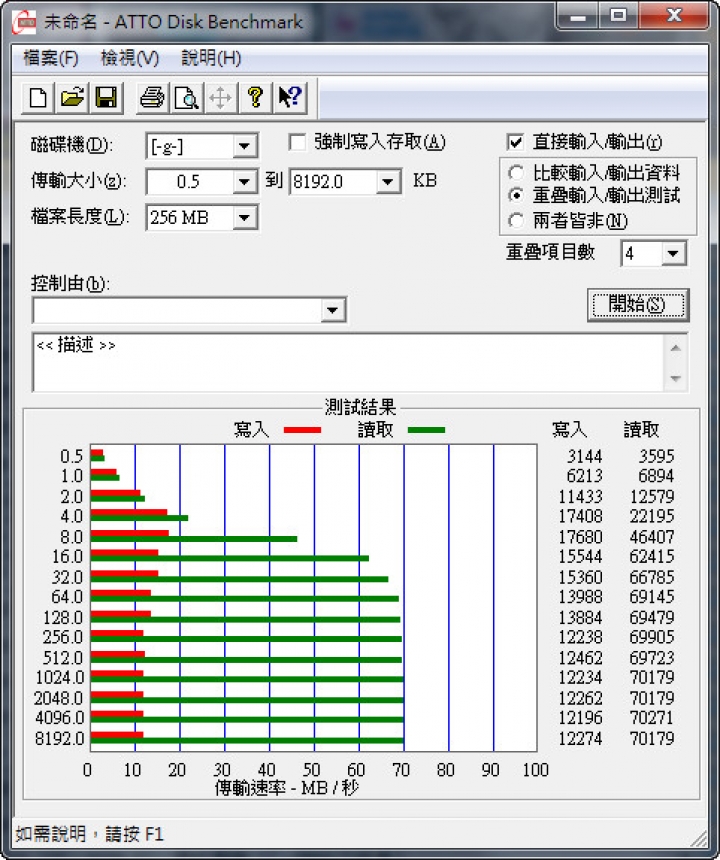Open the 磁碟機 drive dropdown

[x=245, y=146]
